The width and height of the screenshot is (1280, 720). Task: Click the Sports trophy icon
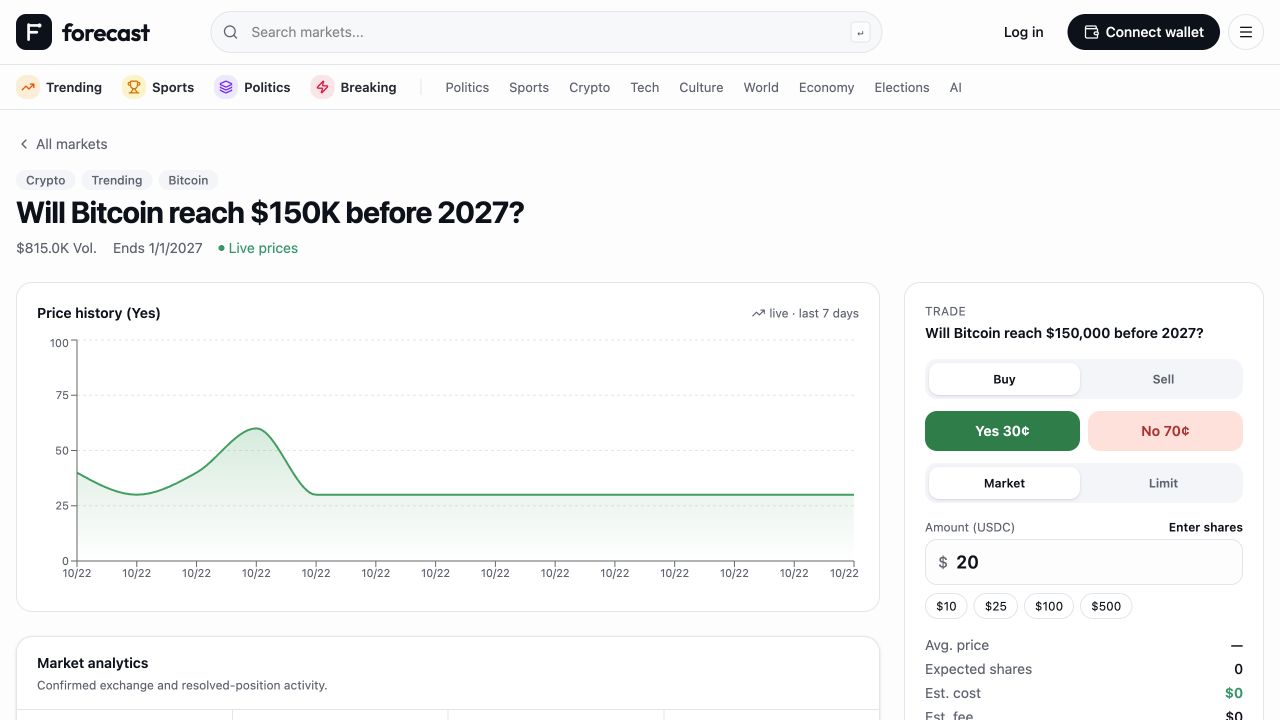point(134,87)
